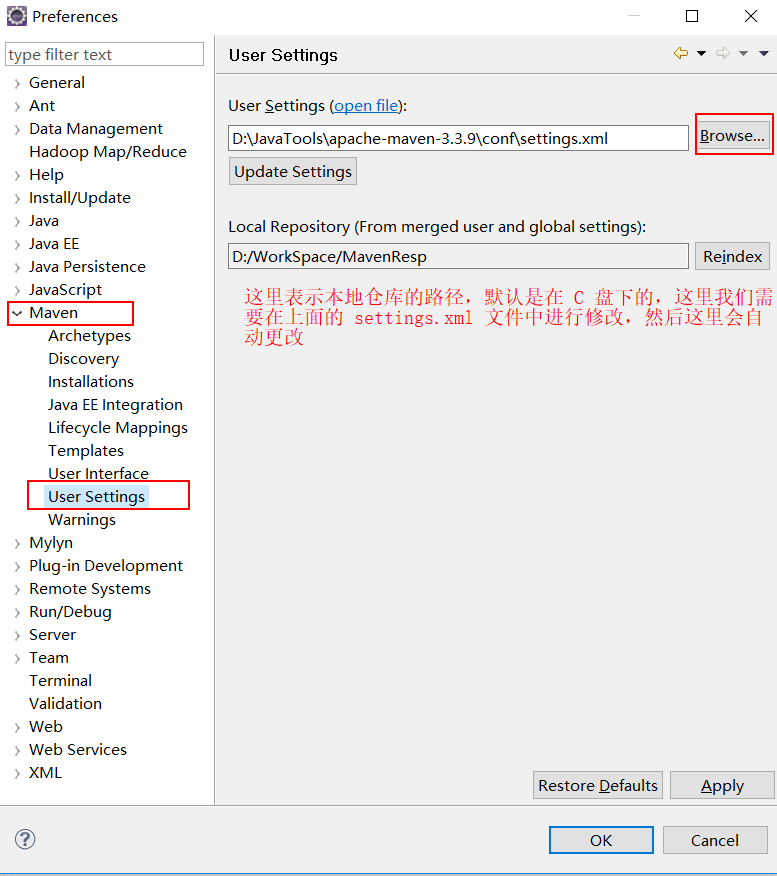The width and height of the screenshot is (777, 876).
Task: Close the Preferences window
Action: tap(751, 16)
